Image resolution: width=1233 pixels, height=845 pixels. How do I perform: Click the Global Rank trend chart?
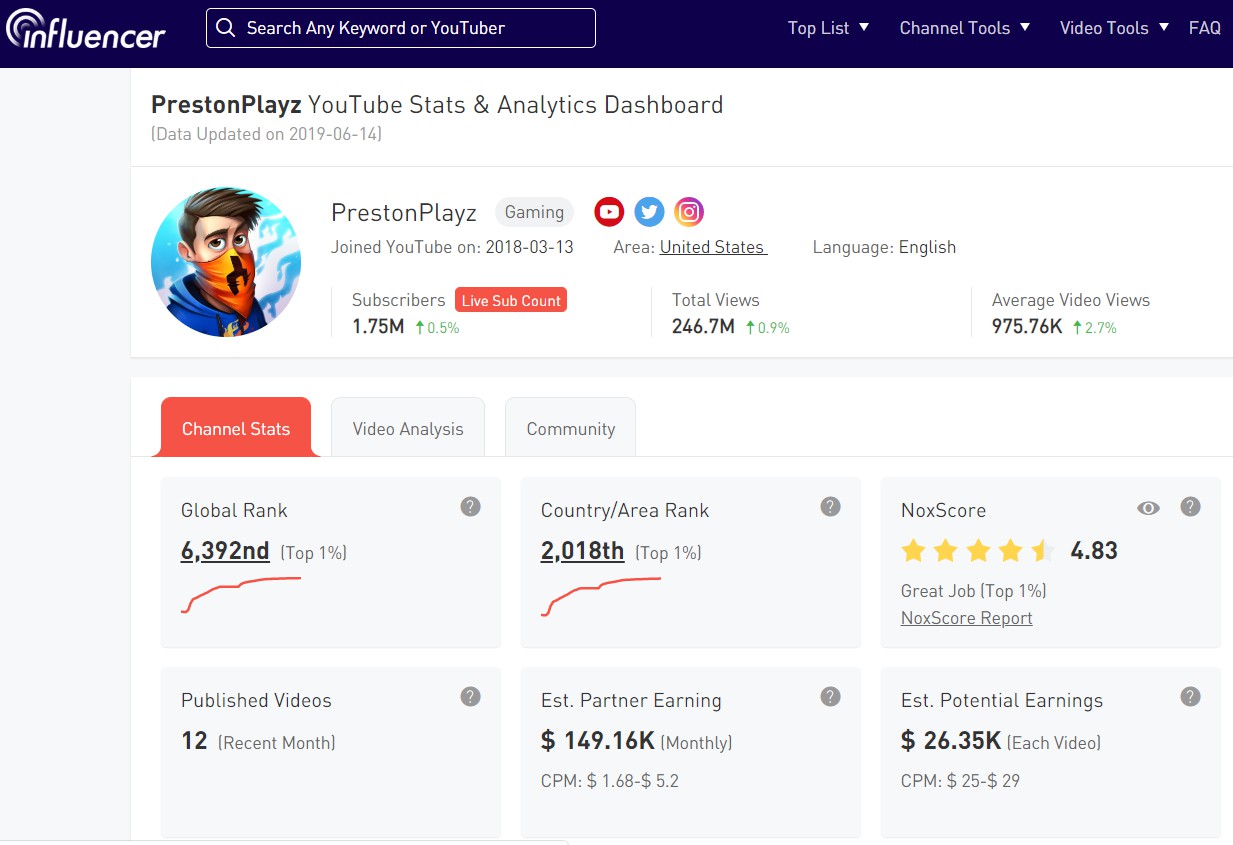point(241,595)
